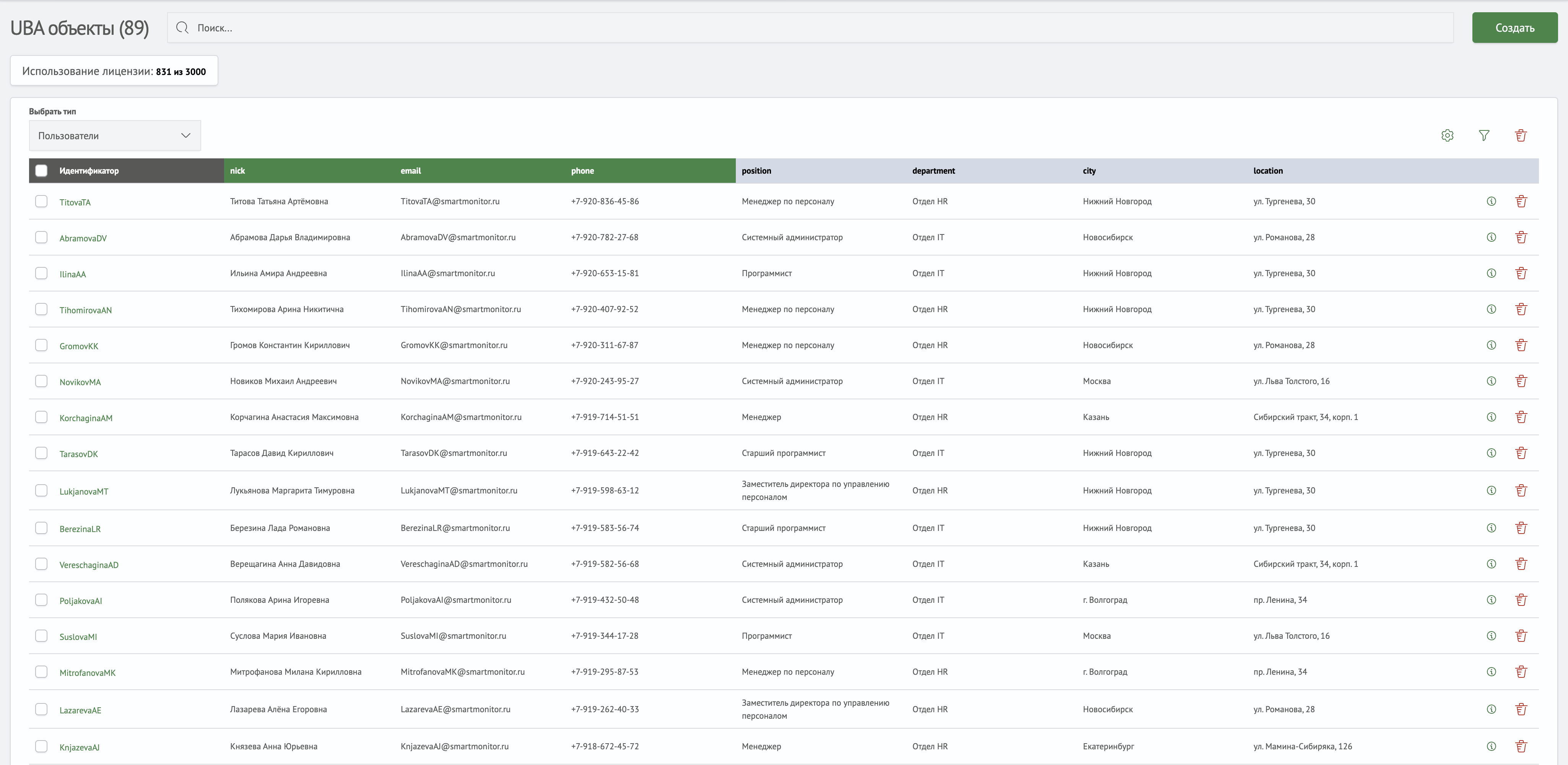
Task: Open info icon for NovikovMA
Action: coord(1491,381)
